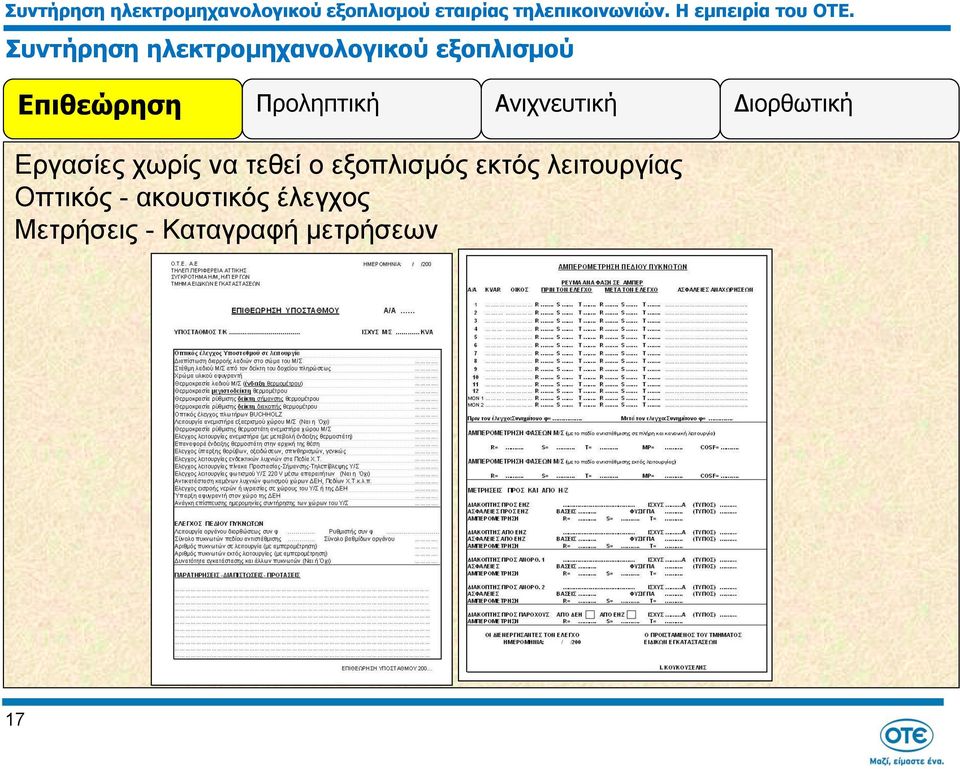960x769 pixels.
Task: Click the line Οπτικός - ακουστικός έλεγχος
Action: point(192,198)
